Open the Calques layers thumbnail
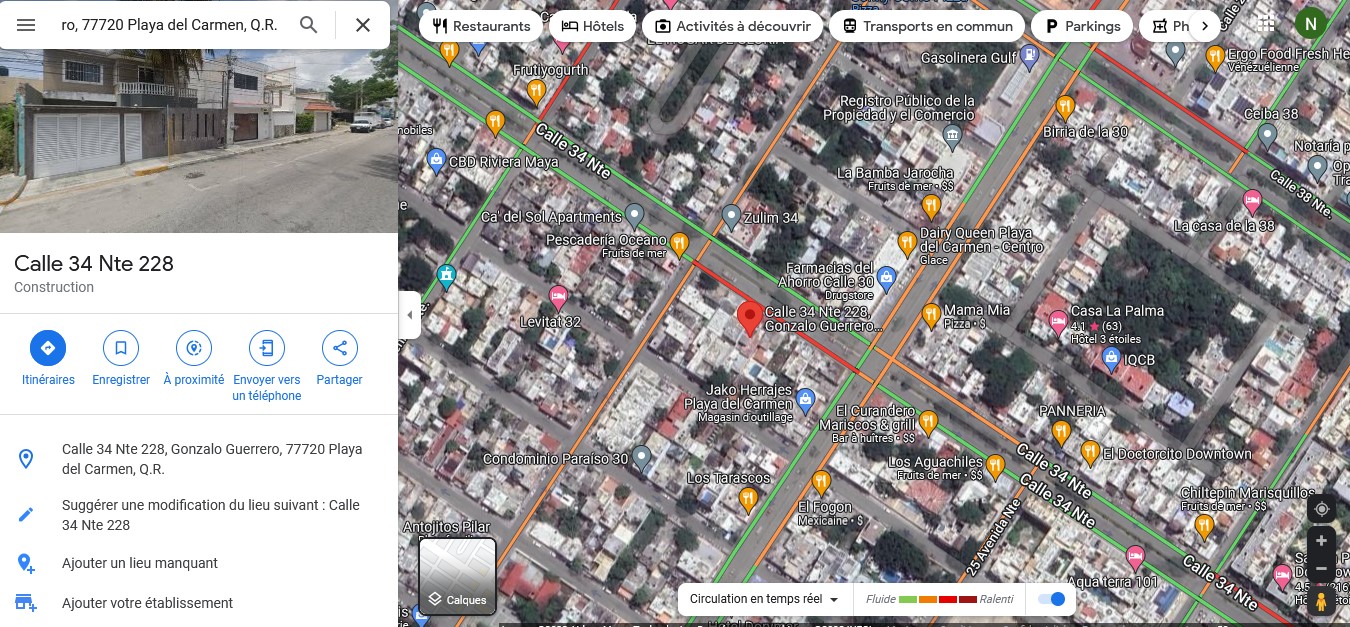Image resolution: width=1350 pixels, height=627 pixels. coord(457,576)
